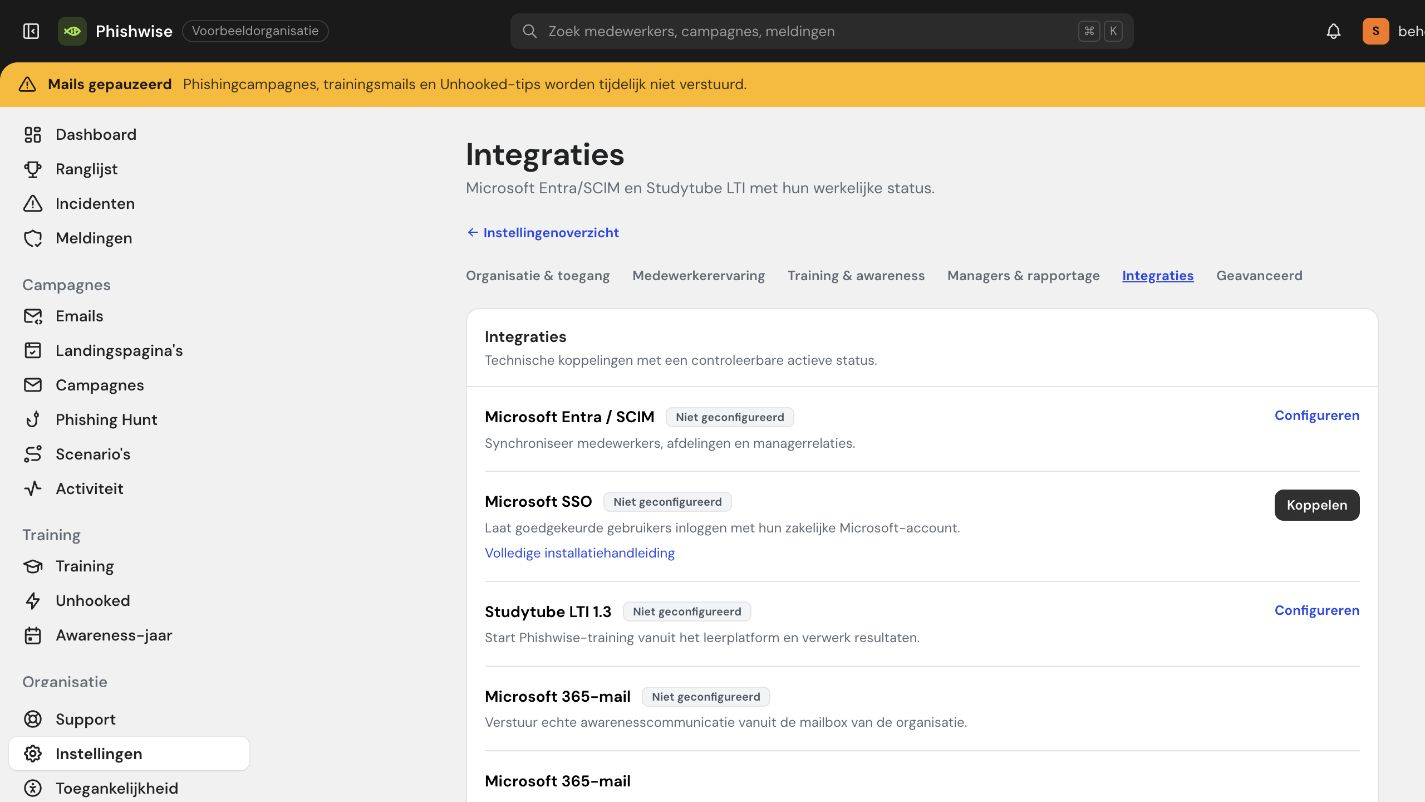Viewport: 1425px width, 802px height.
Task: Open Landingspagina's in the sidebar
Action: (129, 351)
